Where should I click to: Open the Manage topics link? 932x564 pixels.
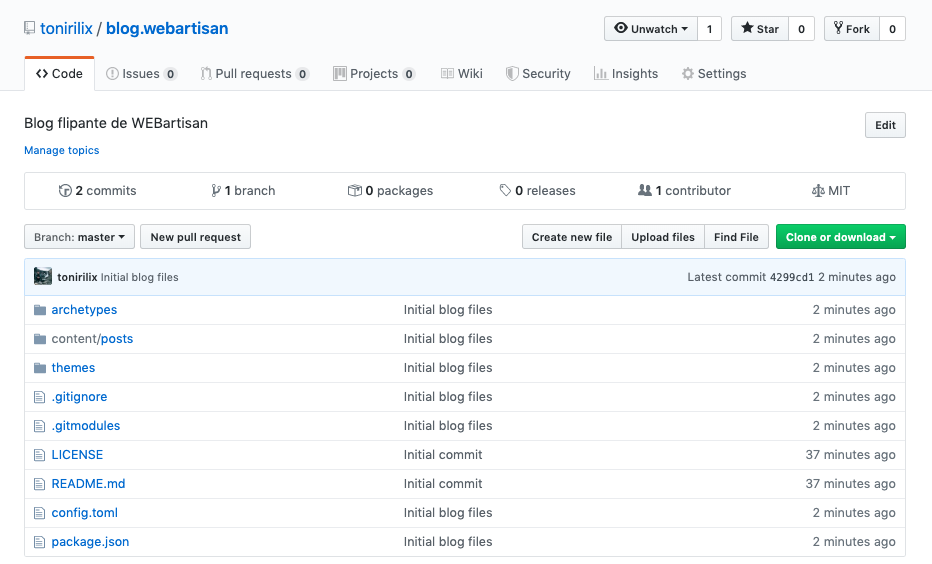pyautogui.click(x=62, y=150)
